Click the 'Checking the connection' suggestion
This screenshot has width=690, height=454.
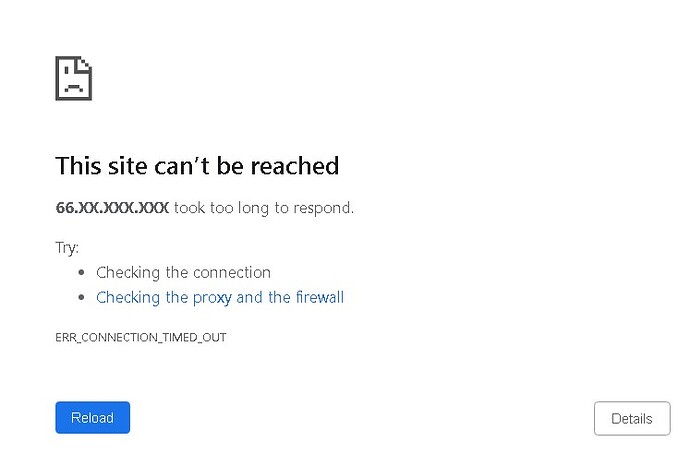coord(183,272)
